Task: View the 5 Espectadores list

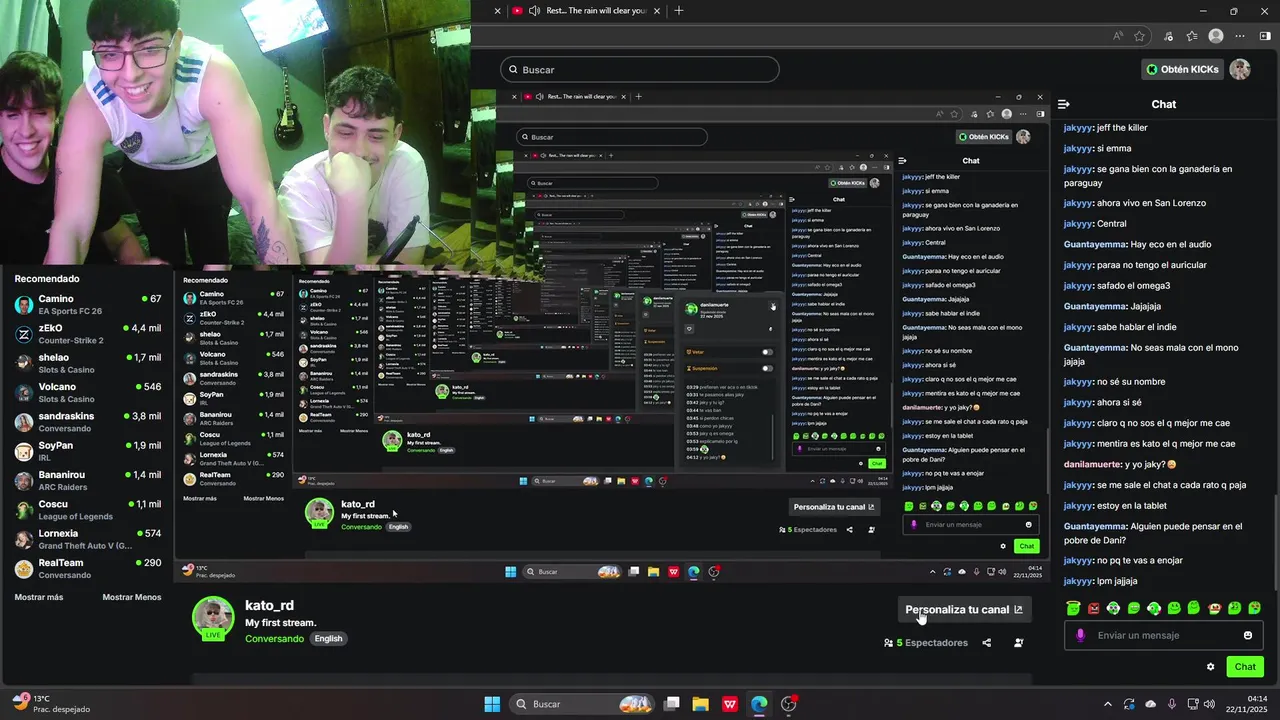Action: (x=926, y=643)
